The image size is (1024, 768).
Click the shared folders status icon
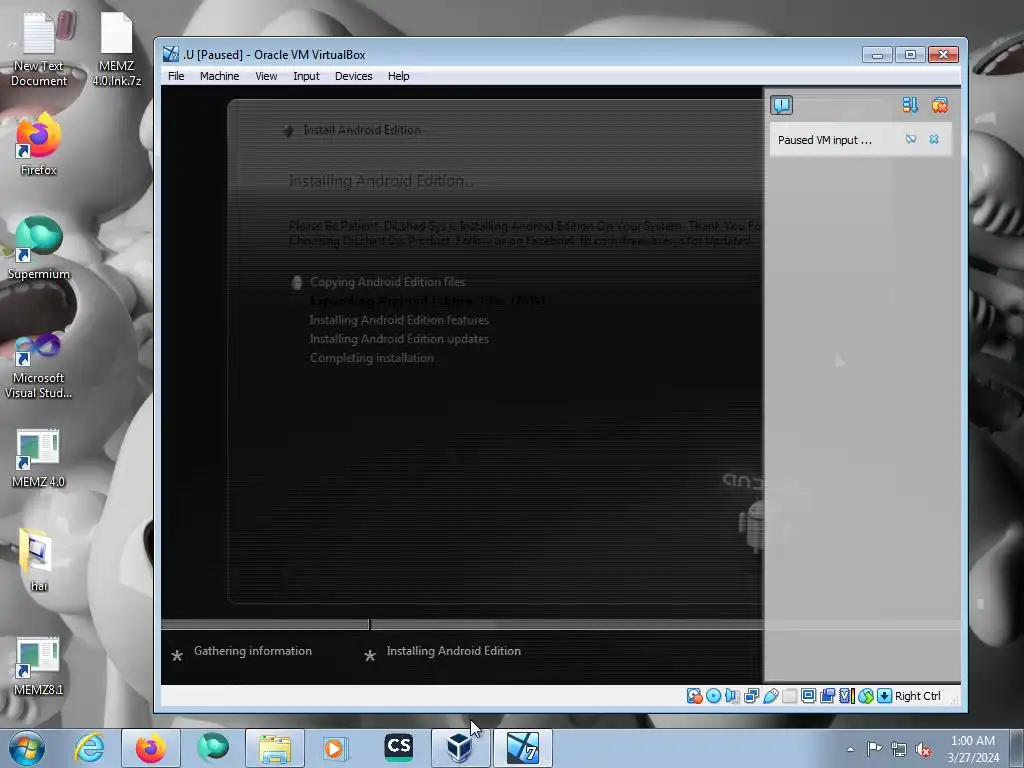tap(790, 696)
